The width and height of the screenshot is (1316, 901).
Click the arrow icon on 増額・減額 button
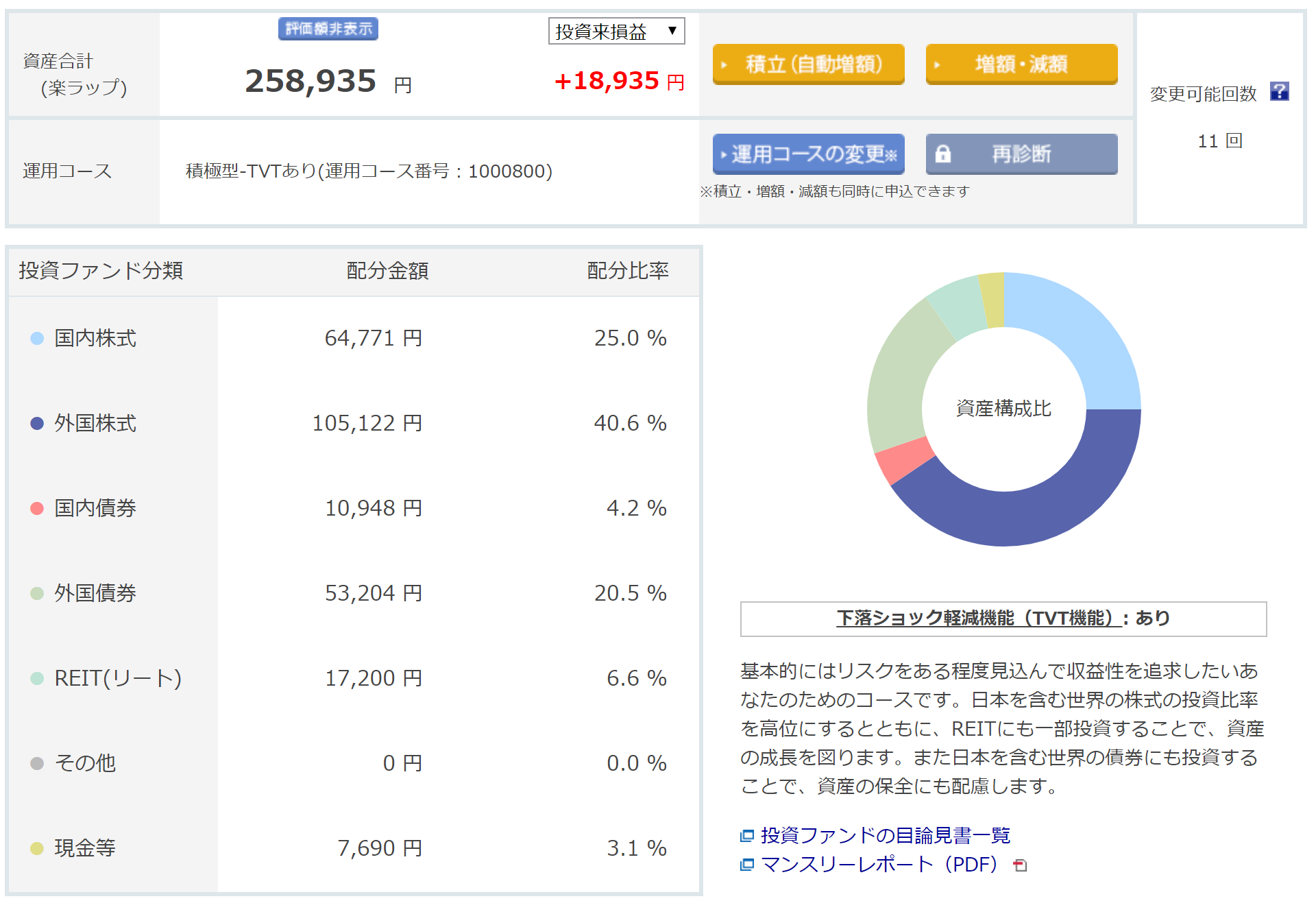[x=937, y=65]
